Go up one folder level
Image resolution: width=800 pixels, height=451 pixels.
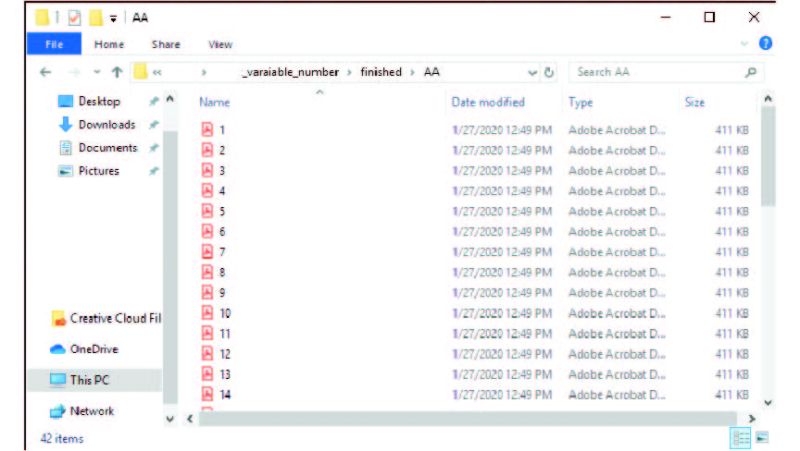click(x=117, y=72)
